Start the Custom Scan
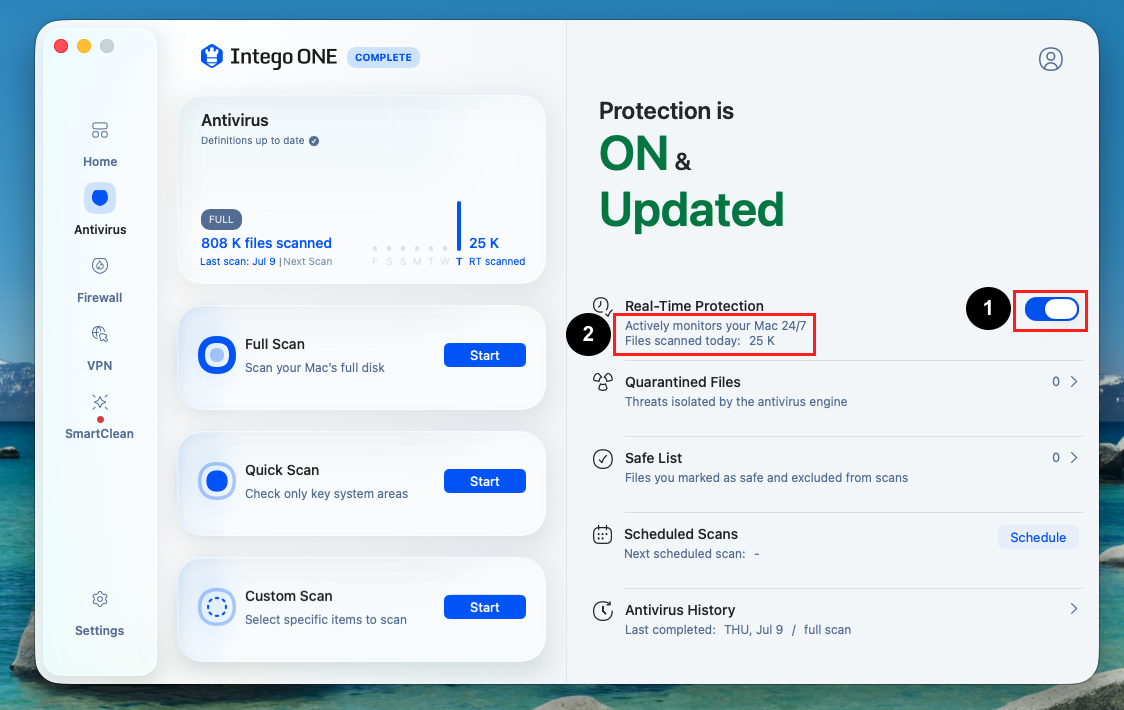The width and height of the screenshot is (1124, 710). coord(485,607)
